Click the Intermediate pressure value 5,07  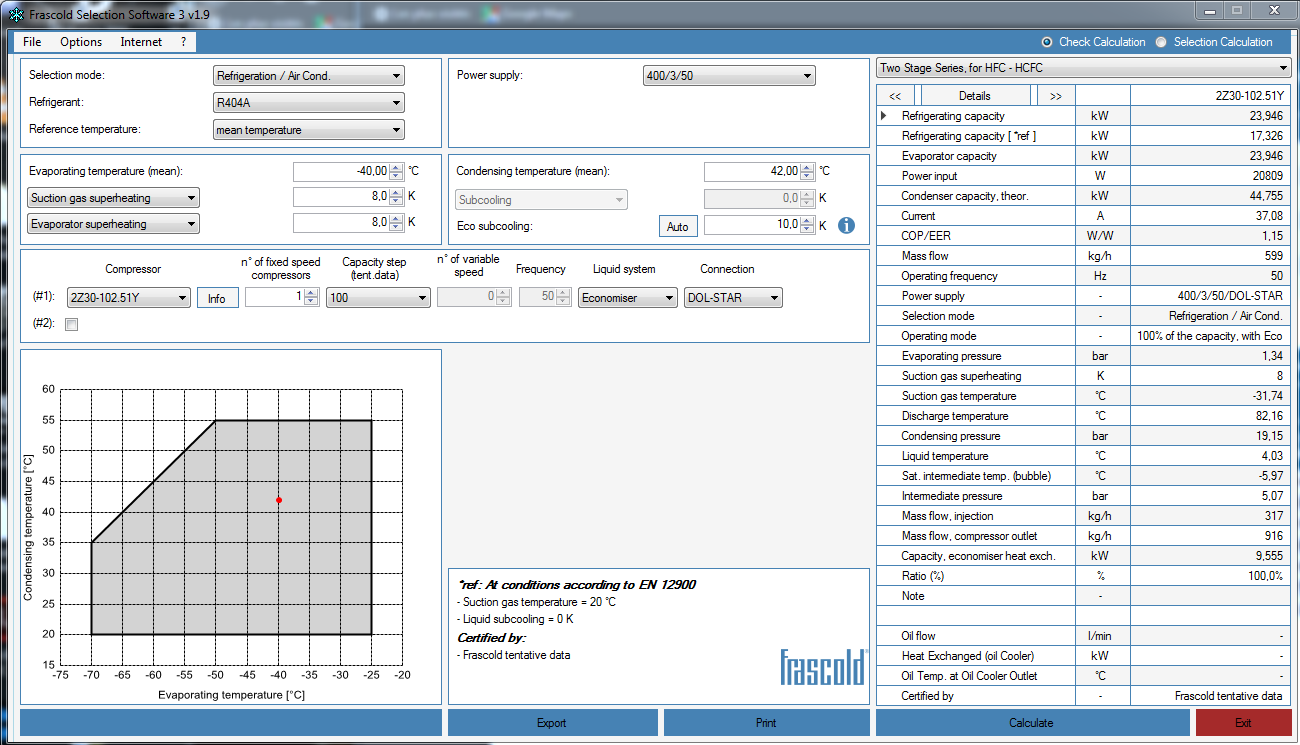[1211, 496]
